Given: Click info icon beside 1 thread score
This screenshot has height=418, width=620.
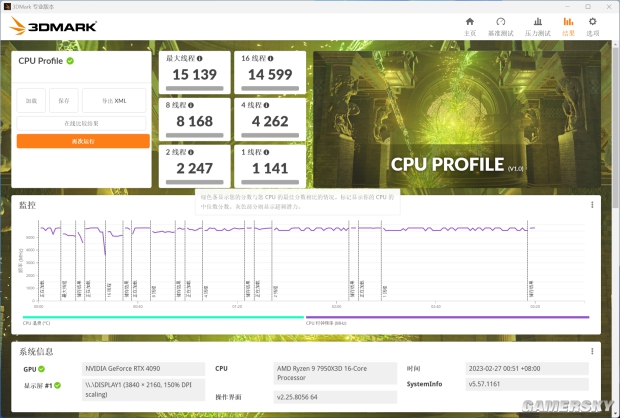Looking at the screenshot, I should click(266, 152).
